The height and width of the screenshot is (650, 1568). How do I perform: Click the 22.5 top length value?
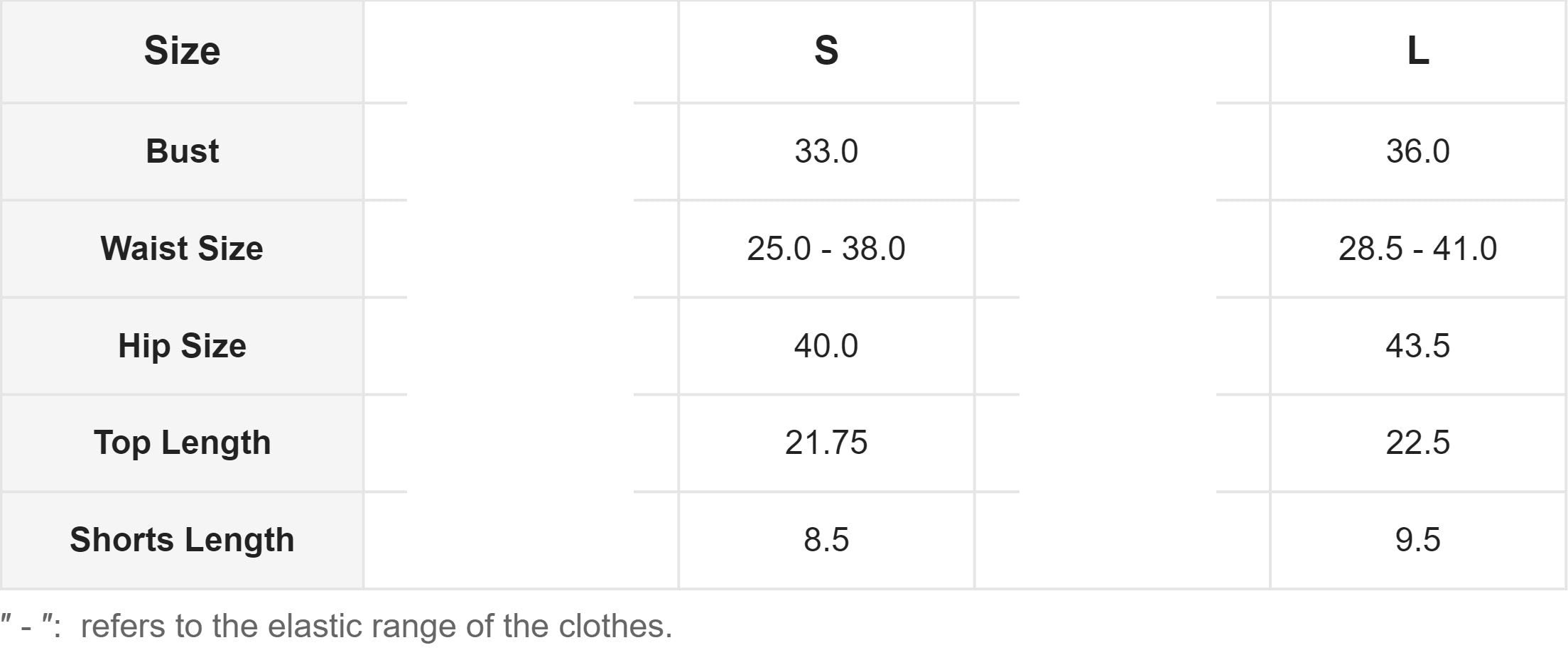pos(1417,443)
